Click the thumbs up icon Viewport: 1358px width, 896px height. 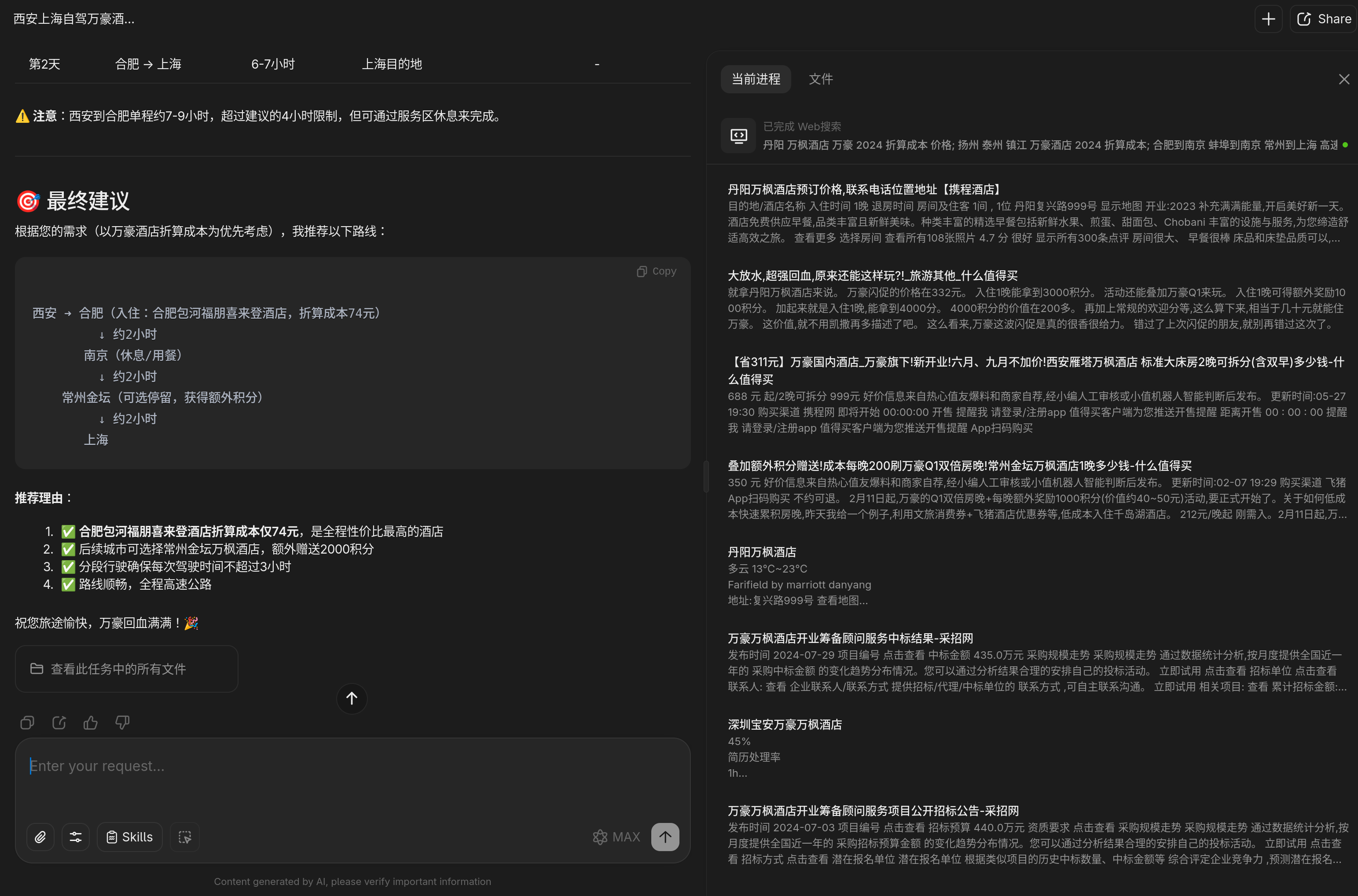point(90,723)
